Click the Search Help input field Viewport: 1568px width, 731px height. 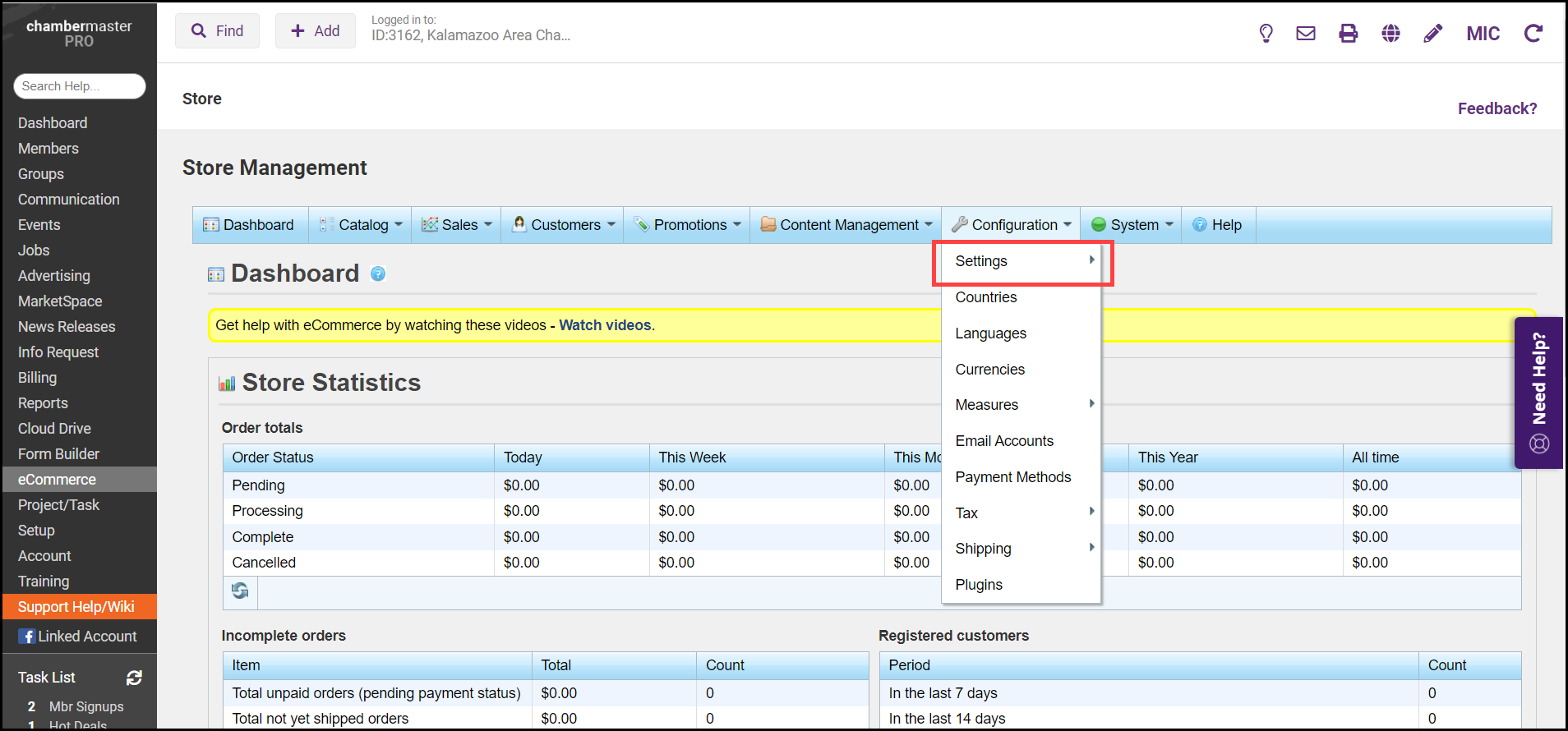coord(80,86)
